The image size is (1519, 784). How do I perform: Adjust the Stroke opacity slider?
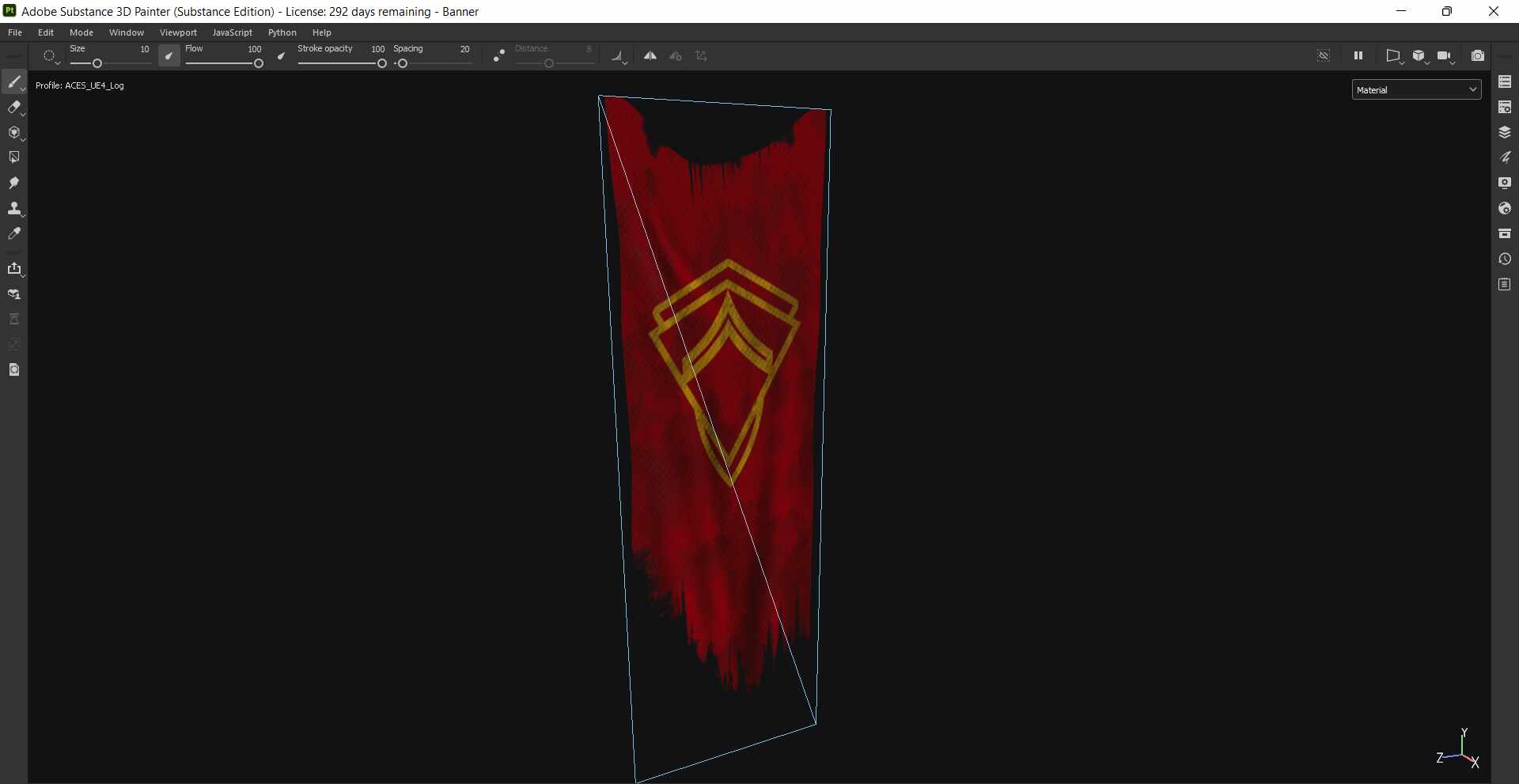[x=342, y=63]
